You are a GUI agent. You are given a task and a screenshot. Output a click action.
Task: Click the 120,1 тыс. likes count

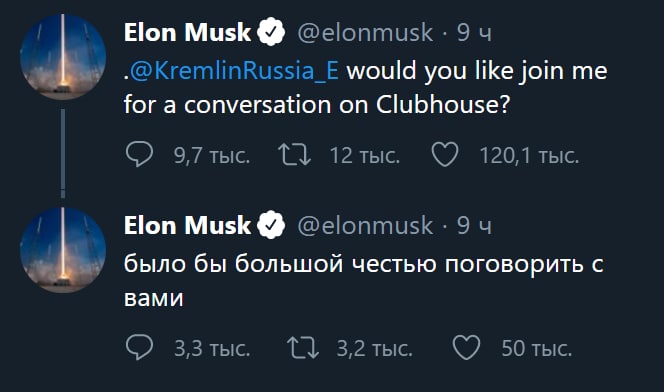point(529,155)
